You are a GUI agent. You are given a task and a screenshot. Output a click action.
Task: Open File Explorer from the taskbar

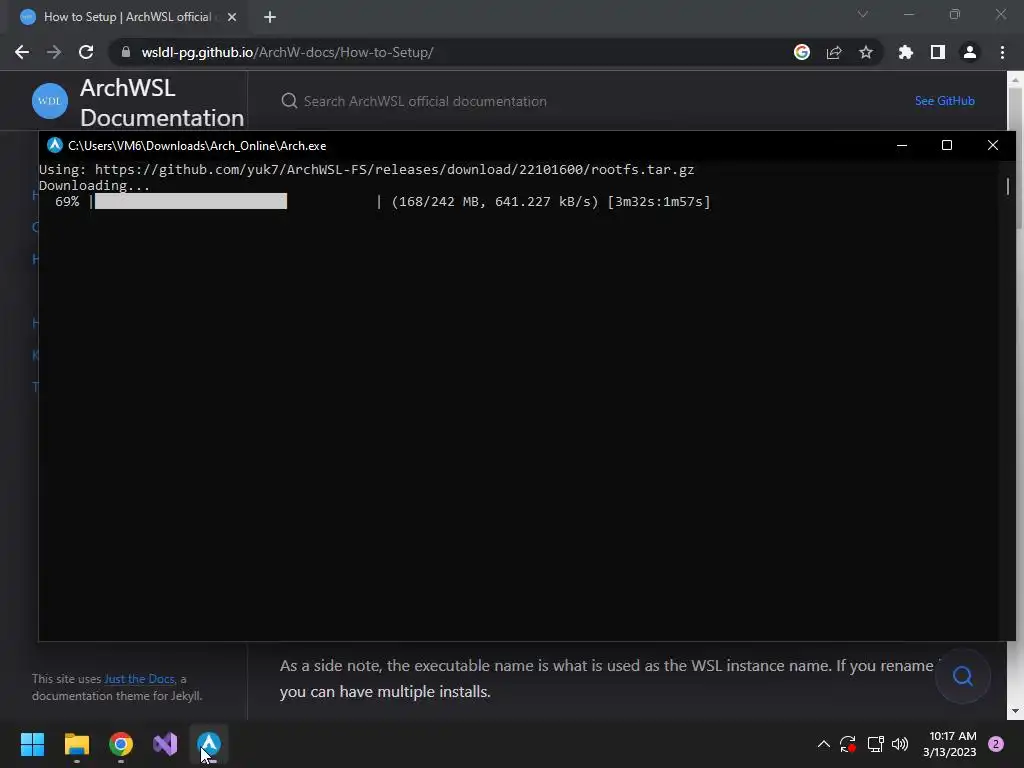[76, 744]
